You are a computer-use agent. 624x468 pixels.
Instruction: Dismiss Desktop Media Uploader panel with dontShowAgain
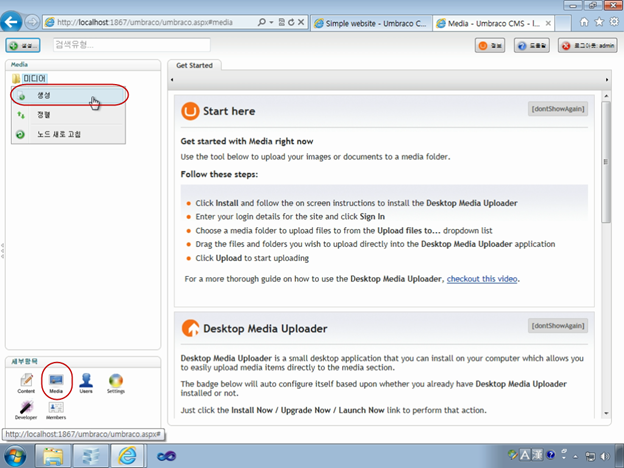point(558,326)
